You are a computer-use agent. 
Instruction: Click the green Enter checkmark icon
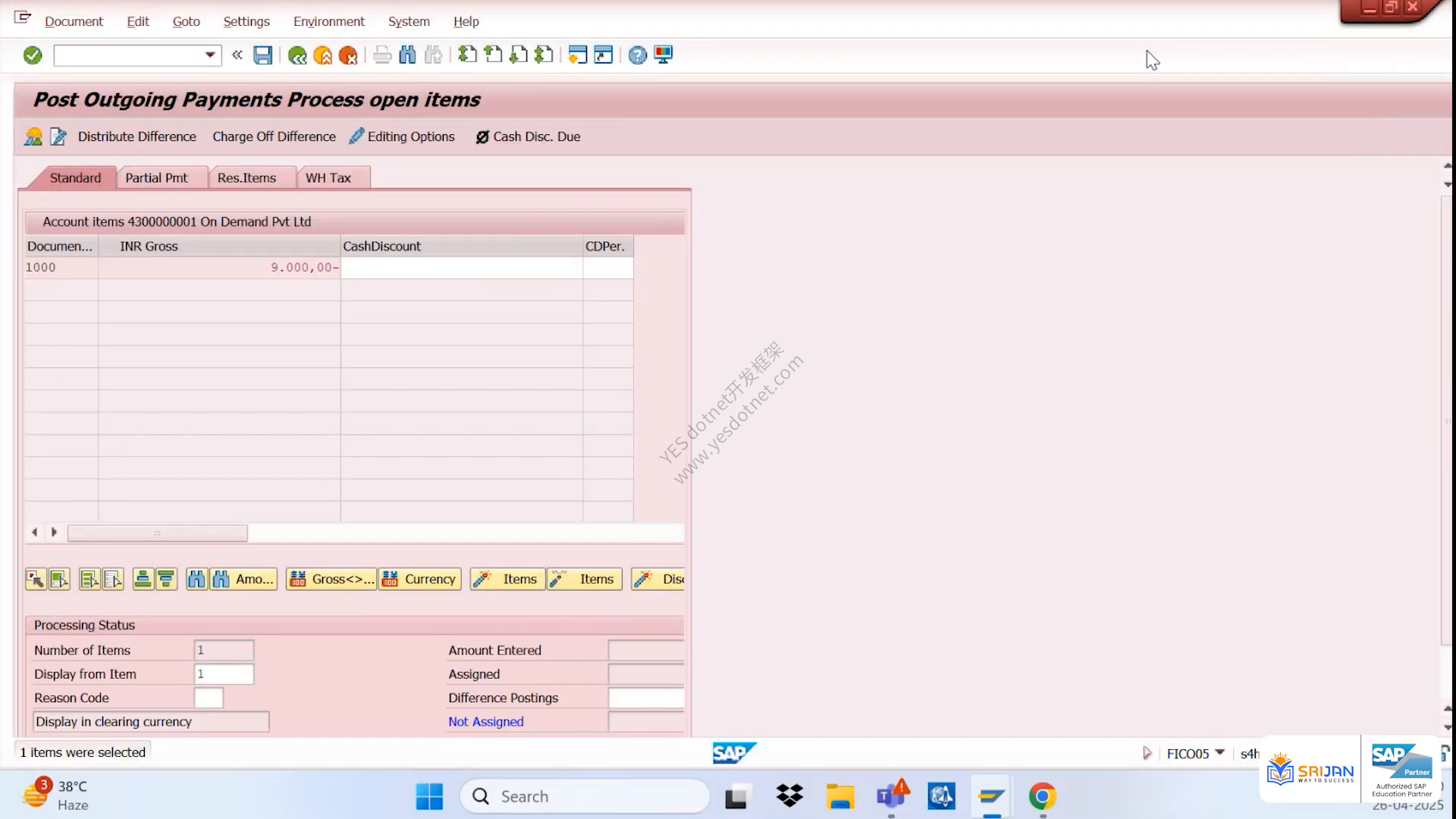(x=33, y=55)
